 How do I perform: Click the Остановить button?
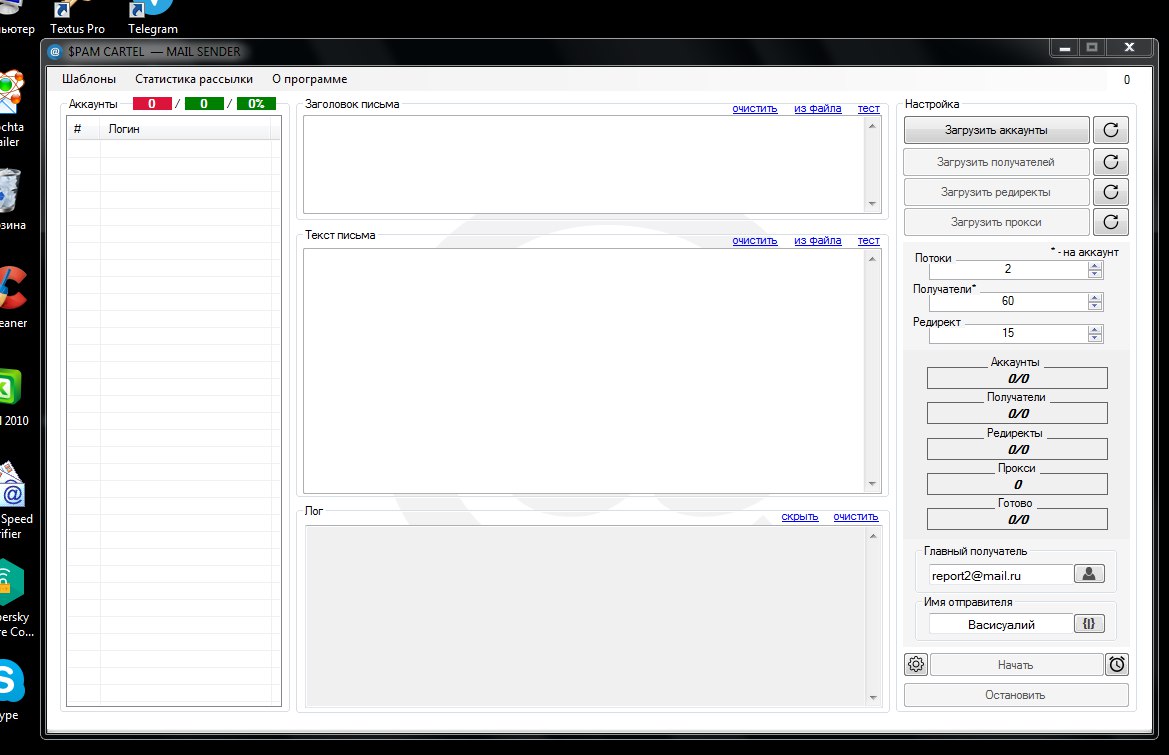coord(1015,695)
